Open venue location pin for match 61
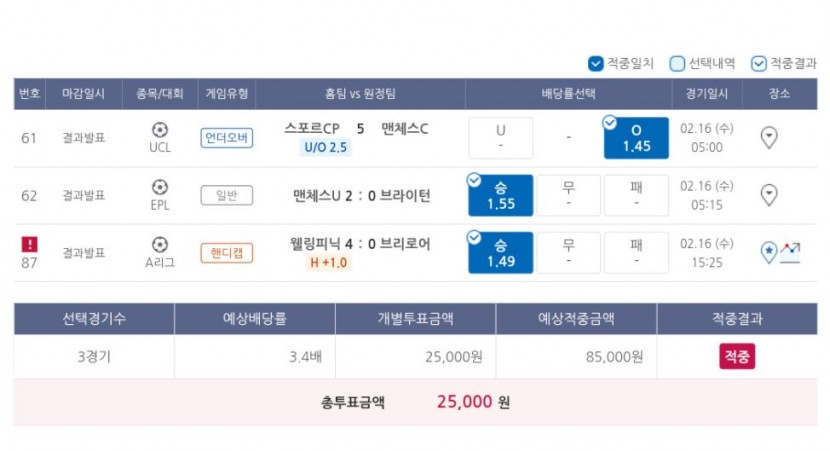The width and height of the screenshot is (830, 451). (769, 138)
